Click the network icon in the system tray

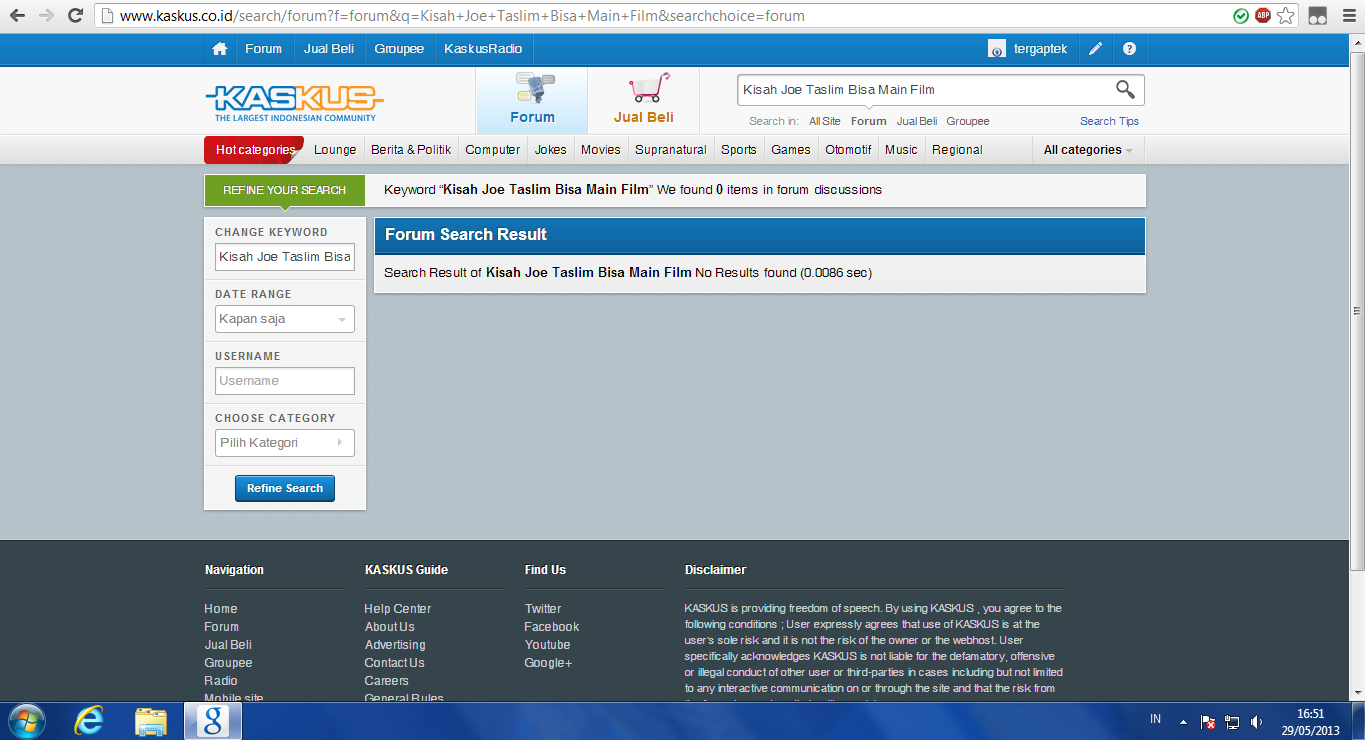click(x=1232, y=721)
